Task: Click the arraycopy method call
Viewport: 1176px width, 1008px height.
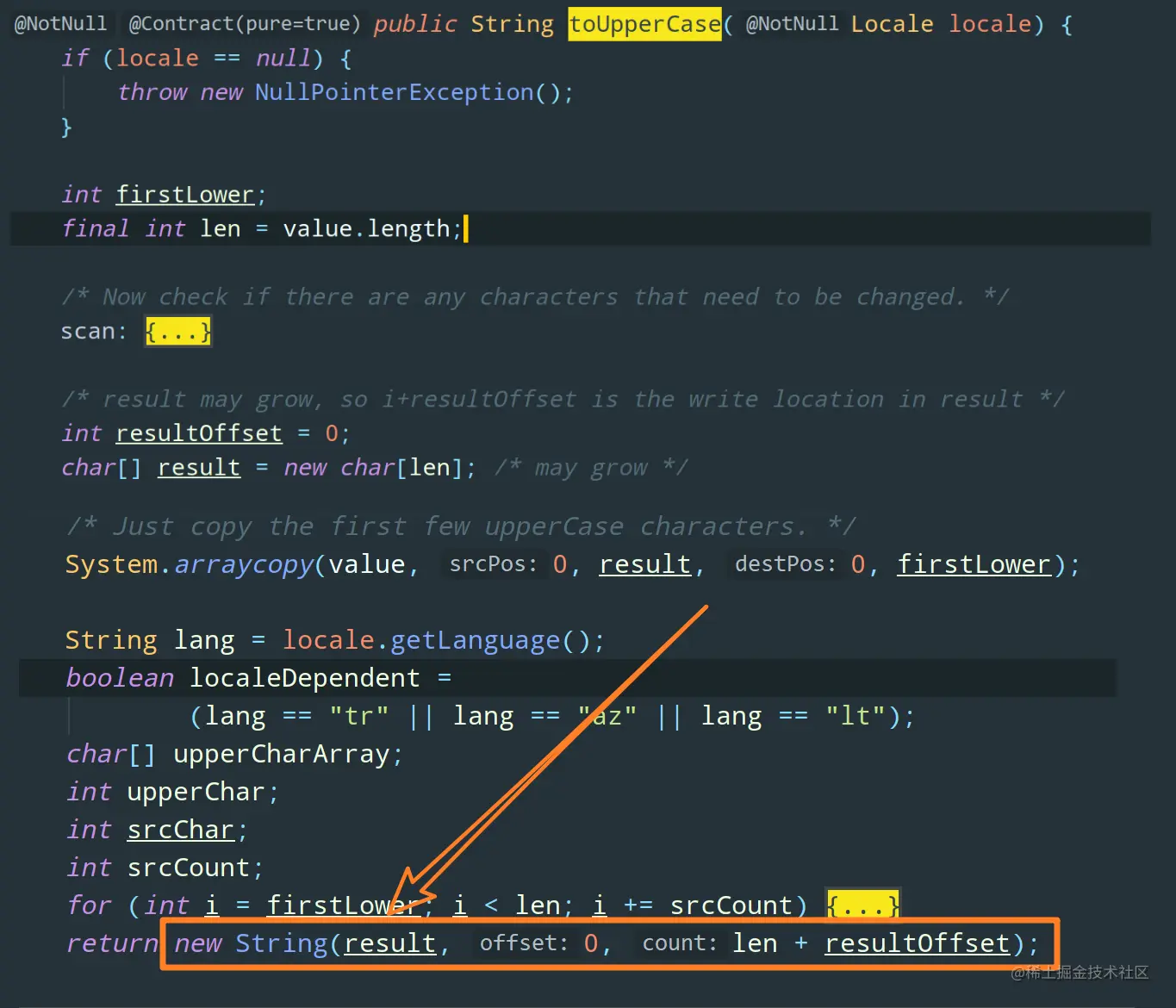Action: 245,564
